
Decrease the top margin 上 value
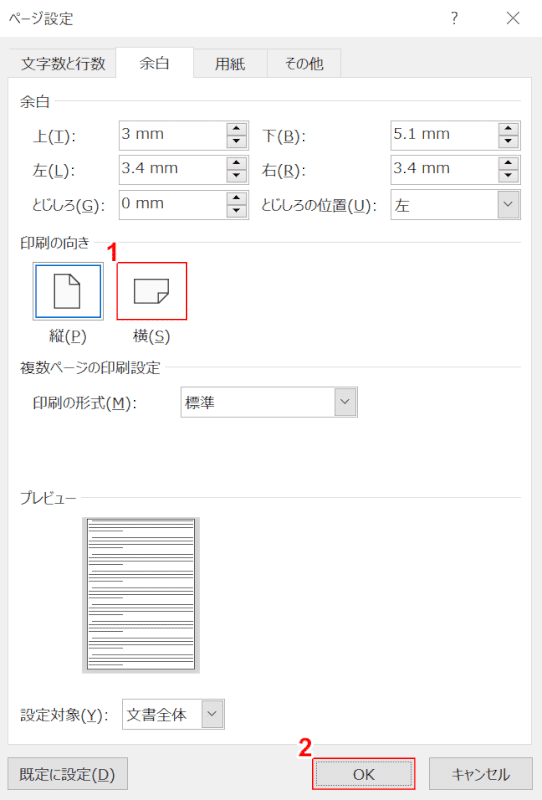[x=236, y=141]
